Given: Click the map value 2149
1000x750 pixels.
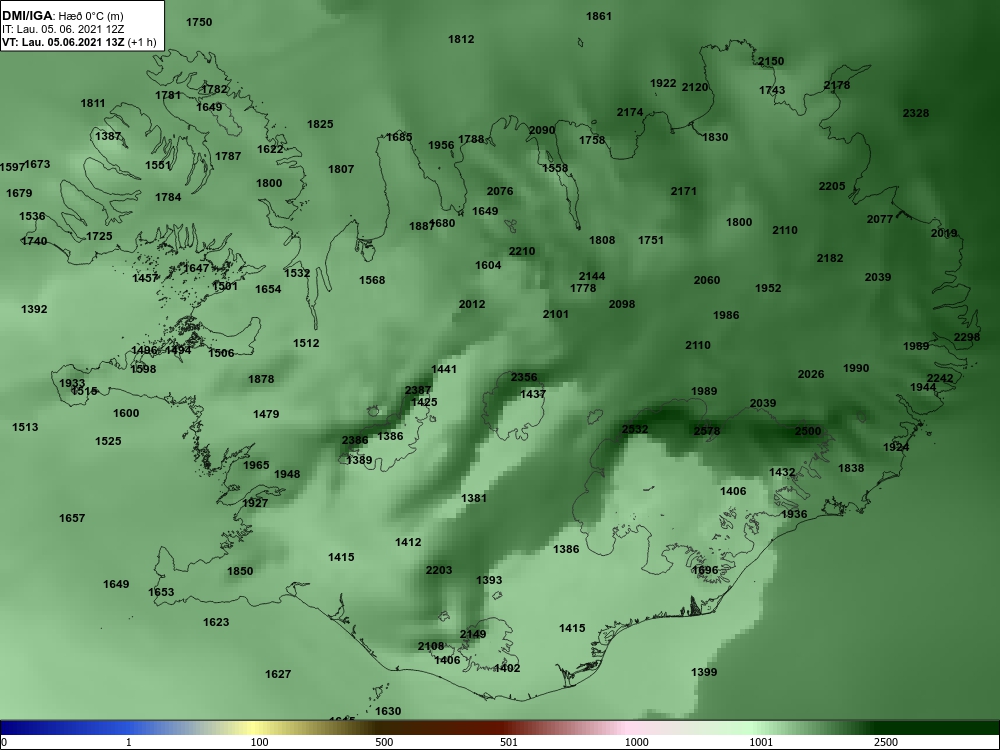Looking at the screenshot, I should (x=473, y=634).
